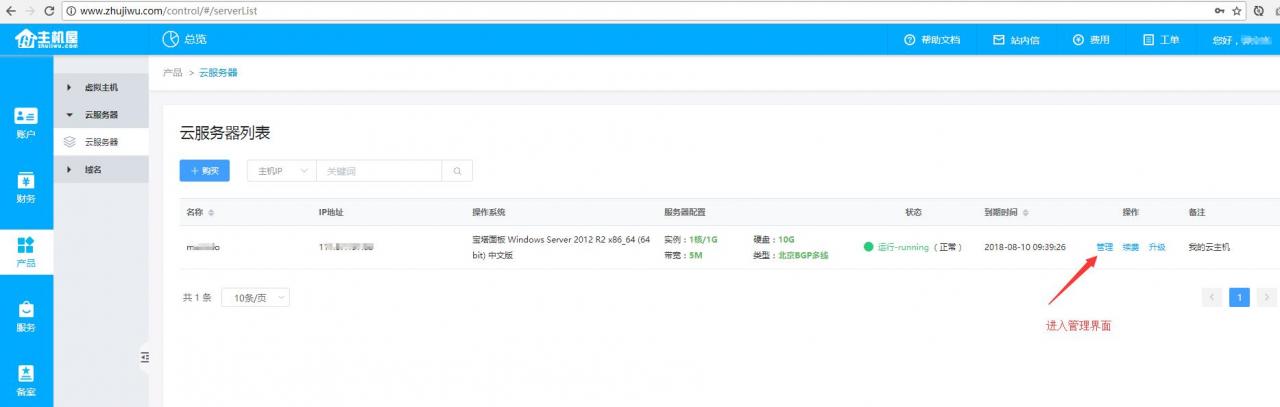Click the 购买 button

(205, 171)
